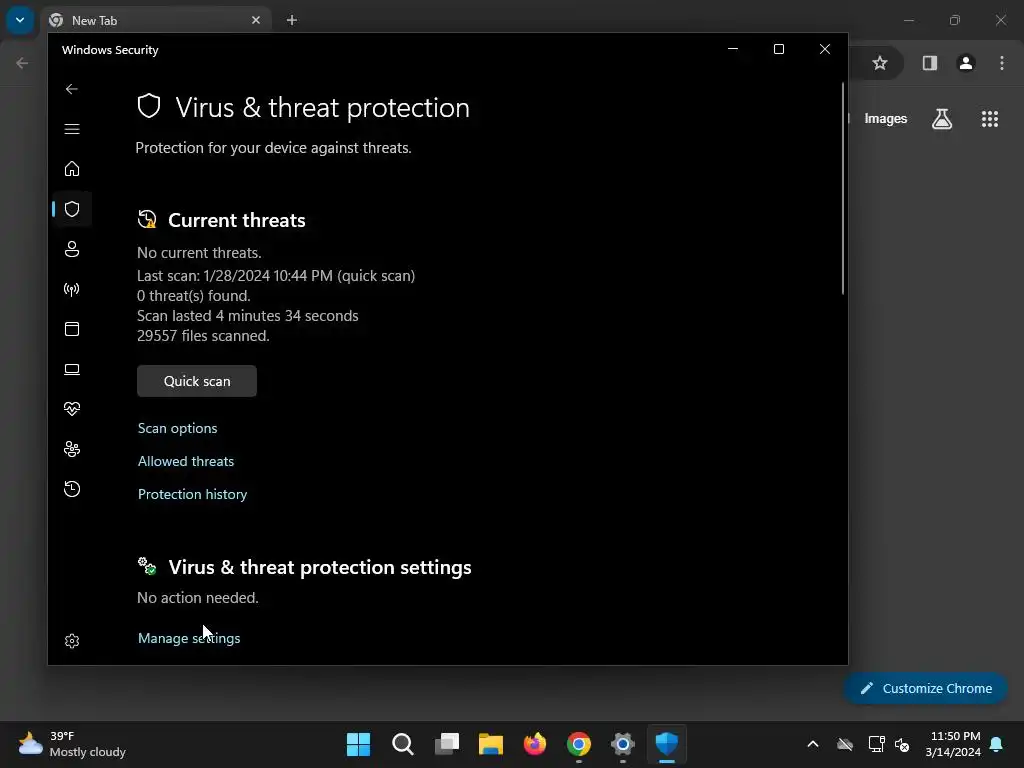The height and width of the screenshot is (768, 1024).
Task: Click Customize Chrome button
Action: click(x=926, y=688)
